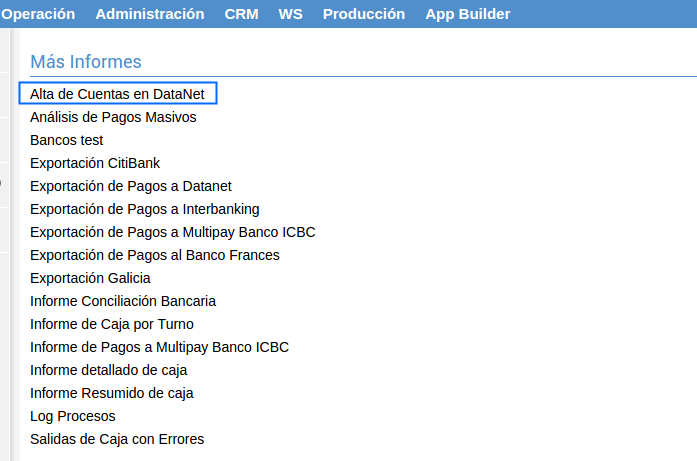The image size is (697, 461).
Task: Select the WS menu
Action: 290,14
